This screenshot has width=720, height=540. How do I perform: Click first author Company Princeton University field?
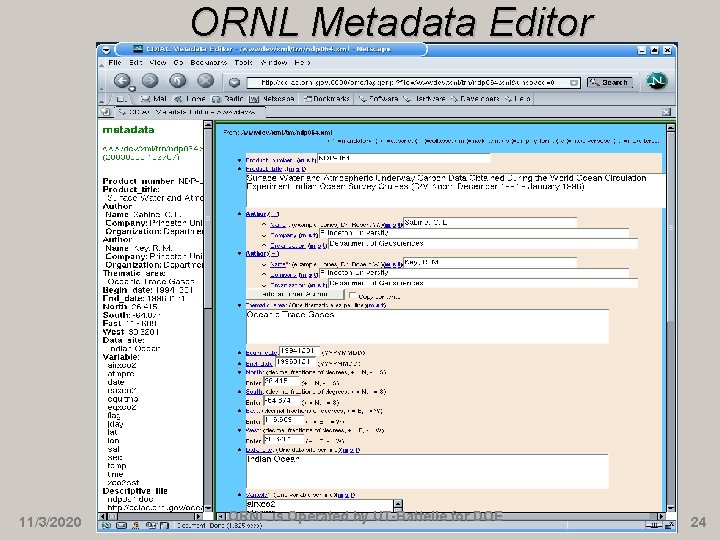coord(474,233)
